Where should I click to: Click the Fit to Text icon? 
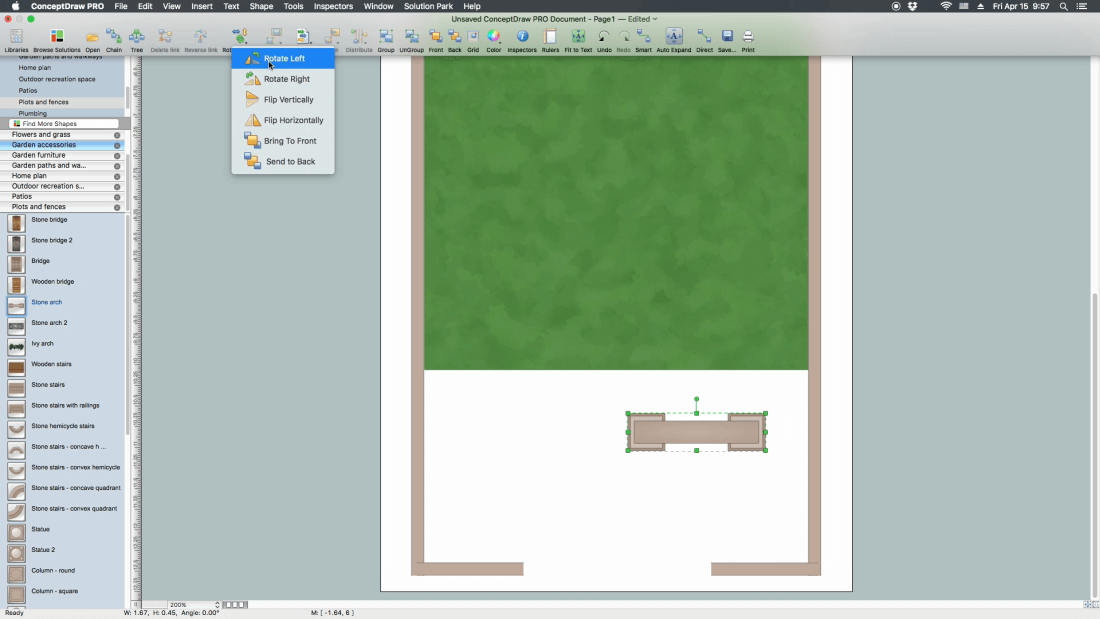point(578,38)
